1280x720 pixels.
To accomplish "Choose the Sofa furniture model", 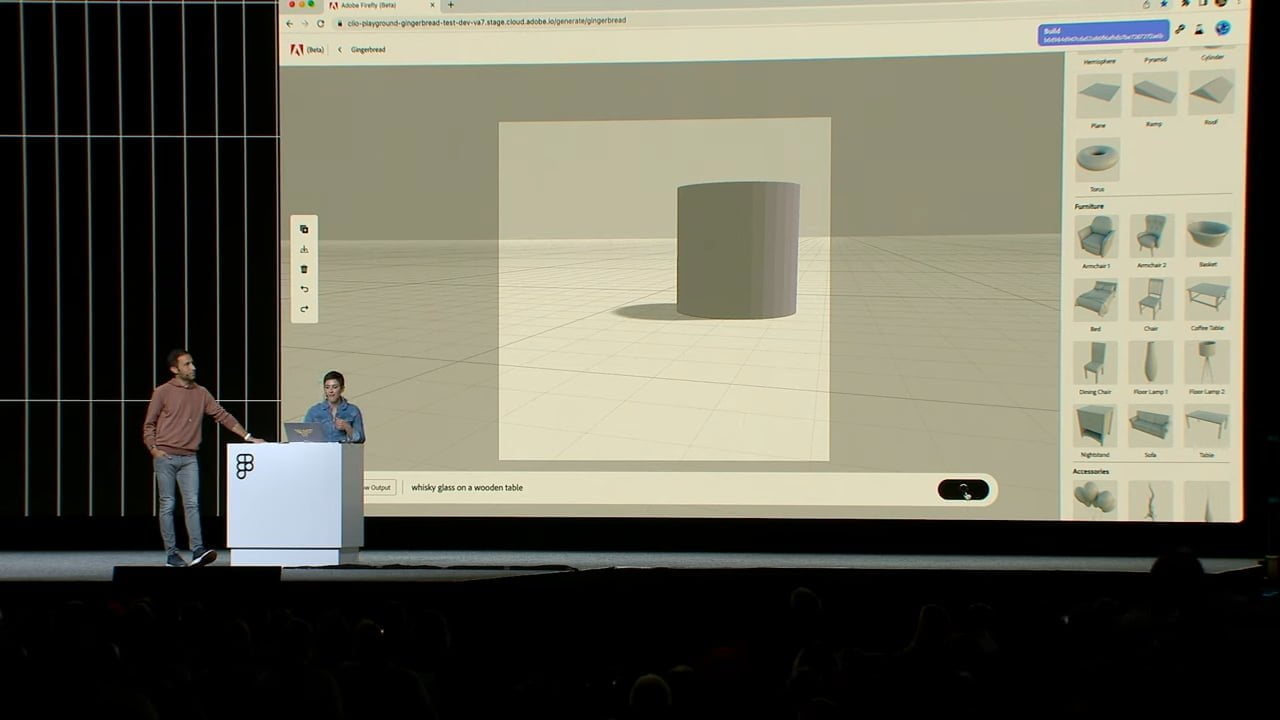I will 1151,425.
